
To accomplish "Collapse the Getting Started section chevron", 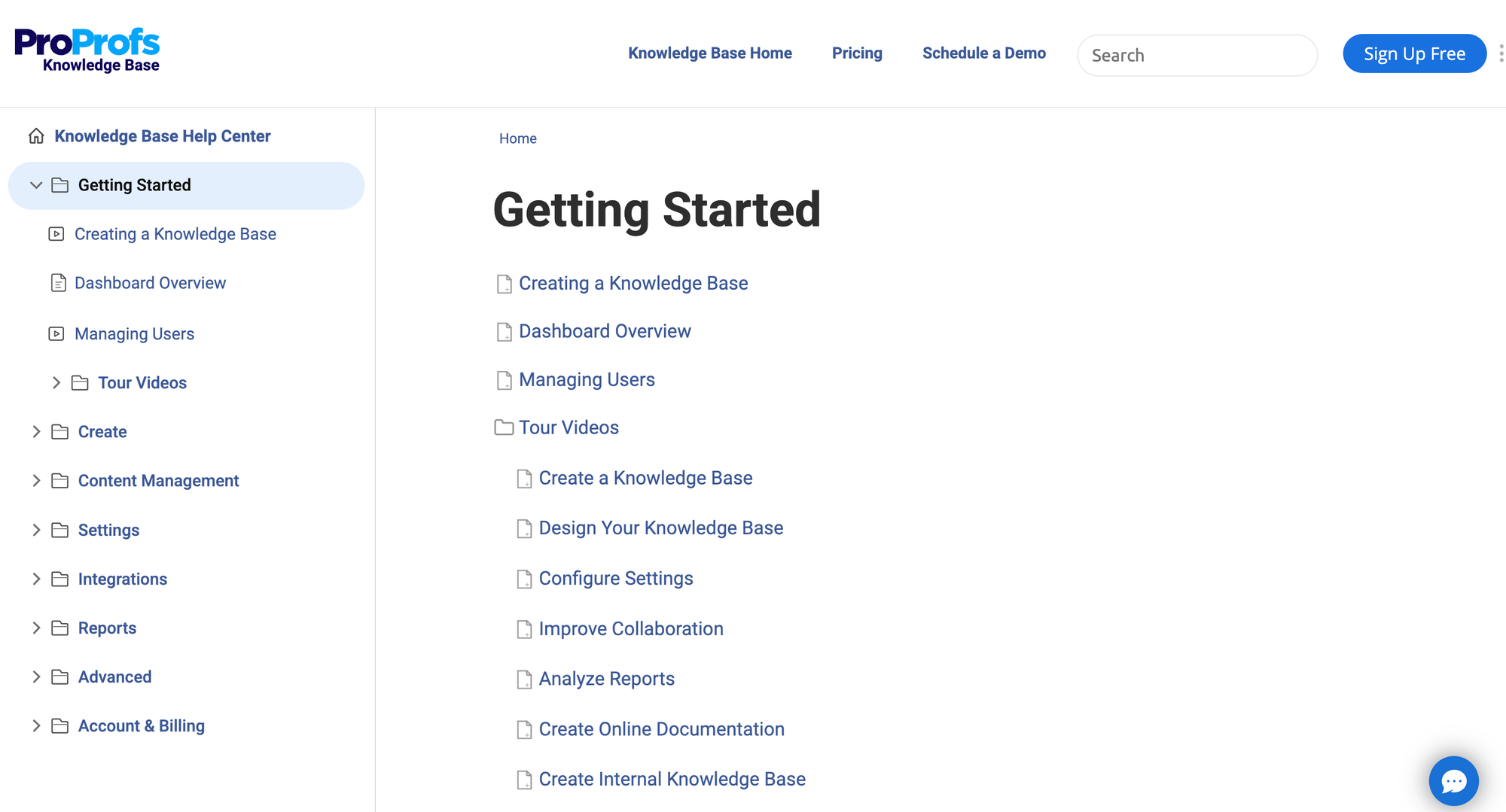I will [35, 185].
